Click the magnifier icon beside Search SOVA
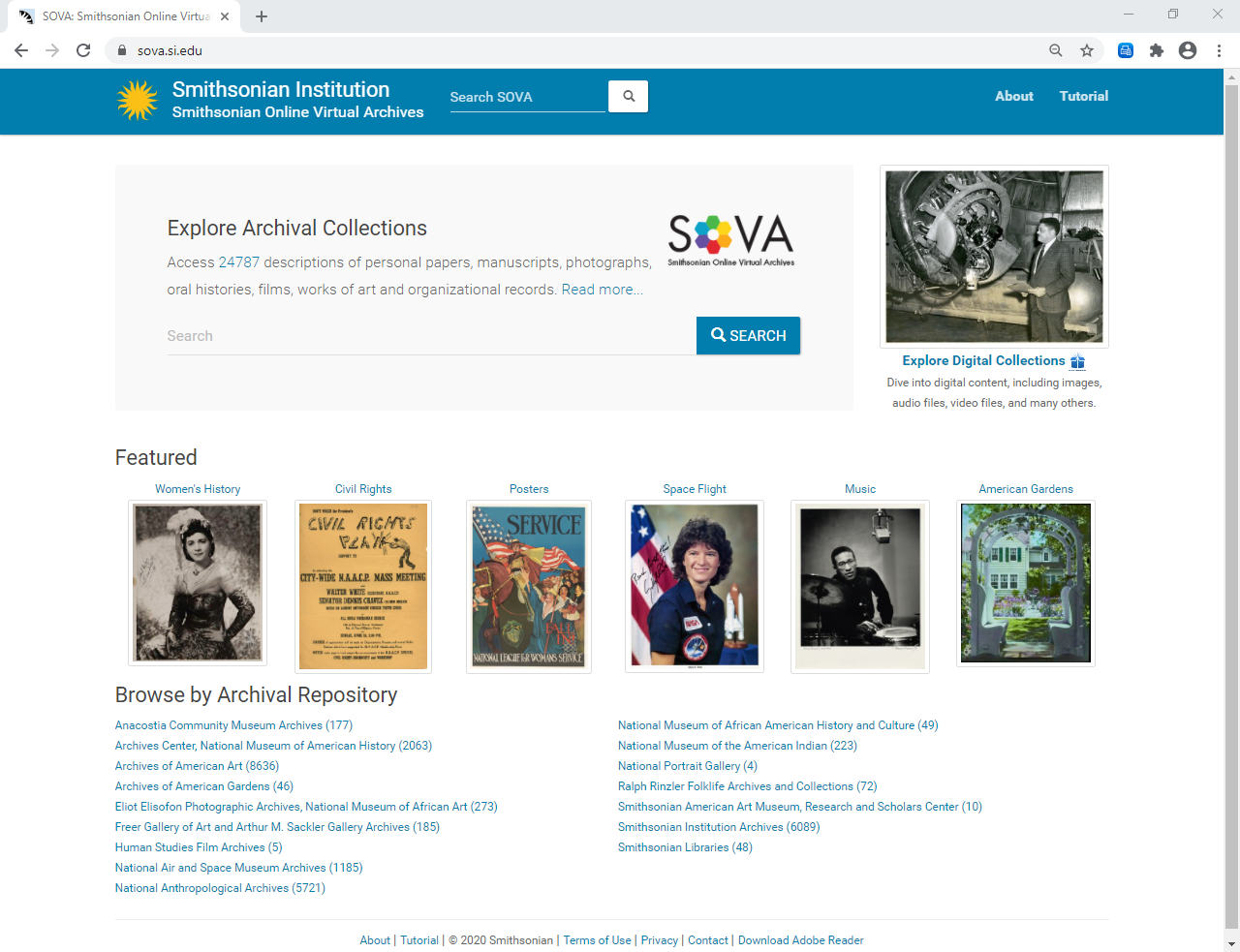The height and width of the screenshot is (952, 1240). coord(628,96)
